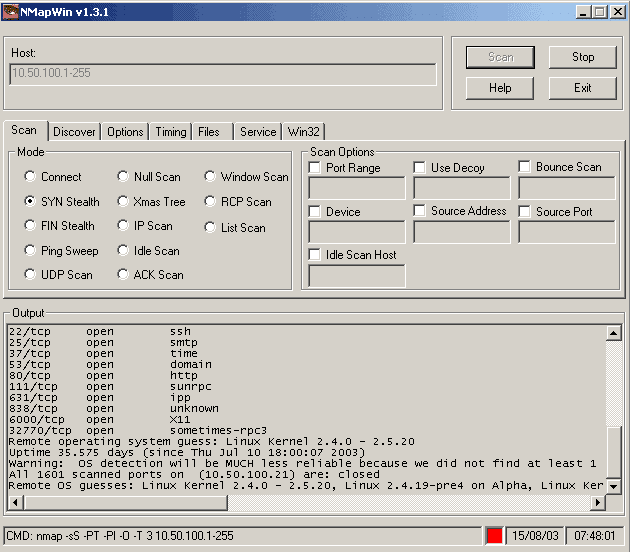Click output line "80/tcp open http"
This screenshot has height=552, width=630.
(x=103, y=375)
